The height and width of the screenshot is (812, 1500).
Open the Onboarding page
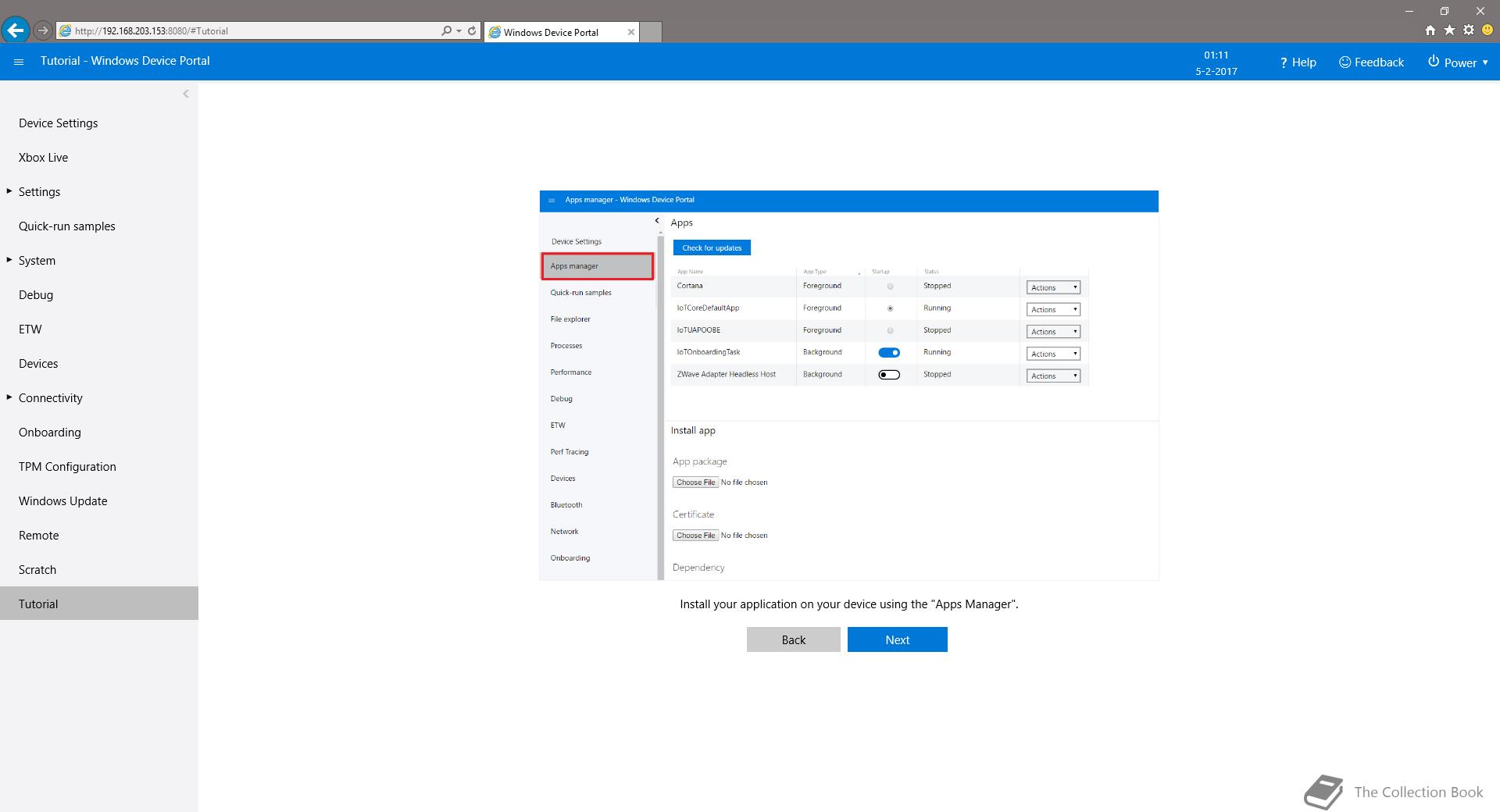(99, 433)
